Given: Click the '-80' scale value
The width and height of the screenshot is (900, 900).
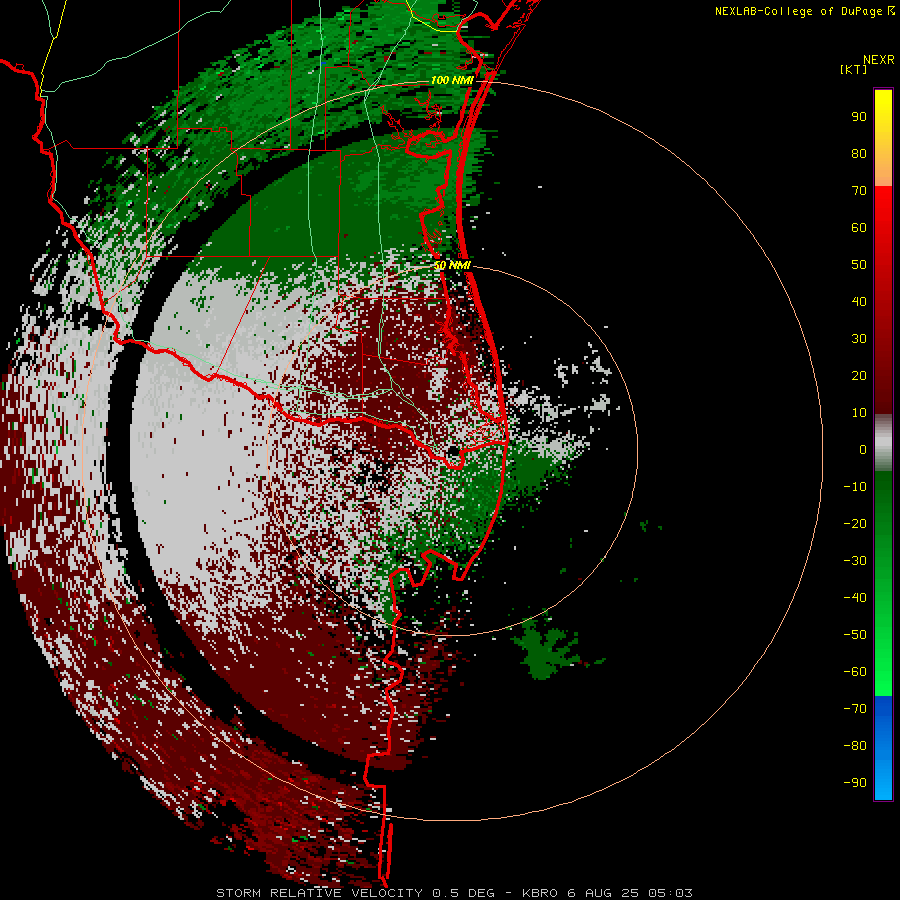Looking at the screenshot, I should (x=855, y=746).
